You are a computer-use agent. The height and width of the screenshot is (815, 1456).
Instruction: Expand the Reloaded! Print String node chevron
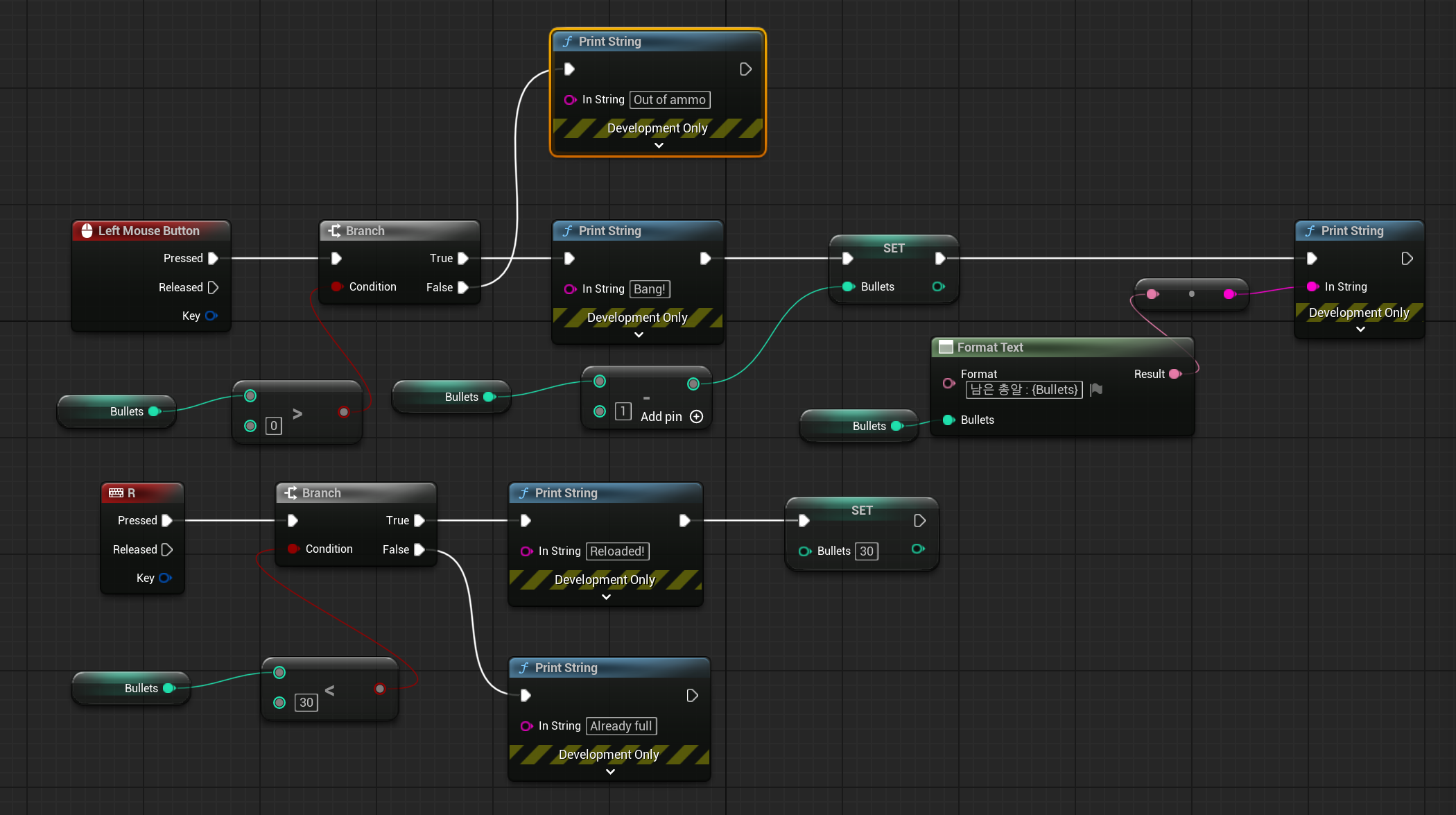(606, 597)
